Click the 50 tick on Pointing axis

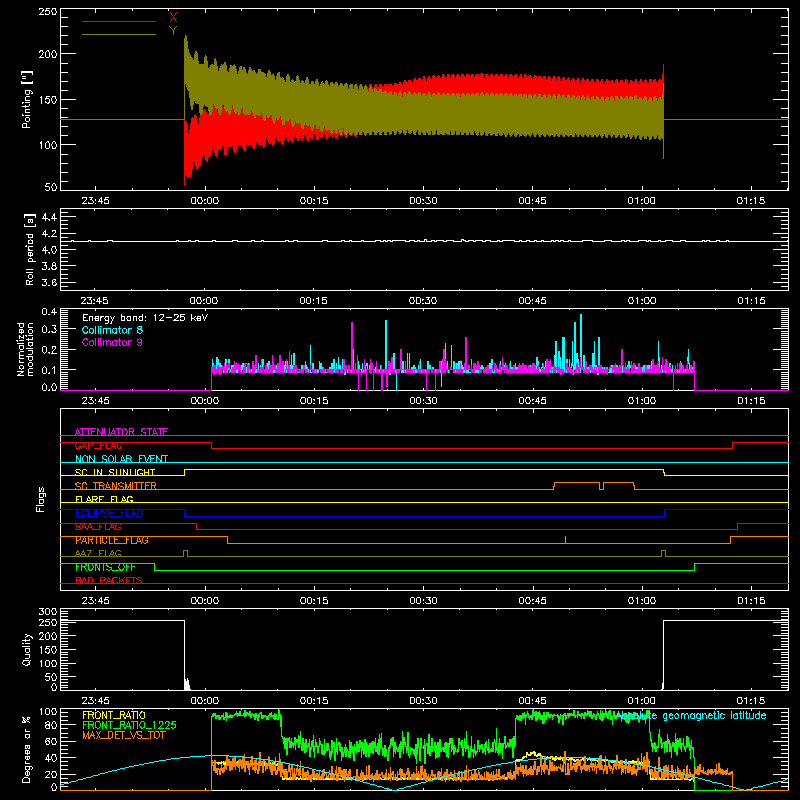coord(51,187)
